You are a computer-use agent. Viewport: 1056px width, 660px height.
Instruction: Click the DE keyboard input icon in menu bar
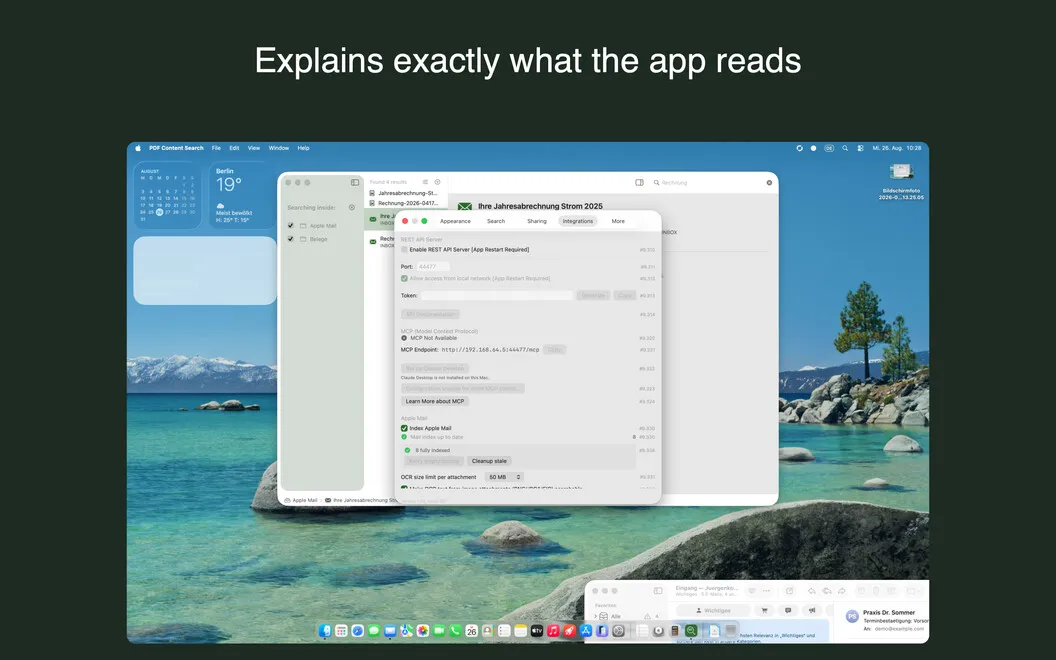[829, 148]
